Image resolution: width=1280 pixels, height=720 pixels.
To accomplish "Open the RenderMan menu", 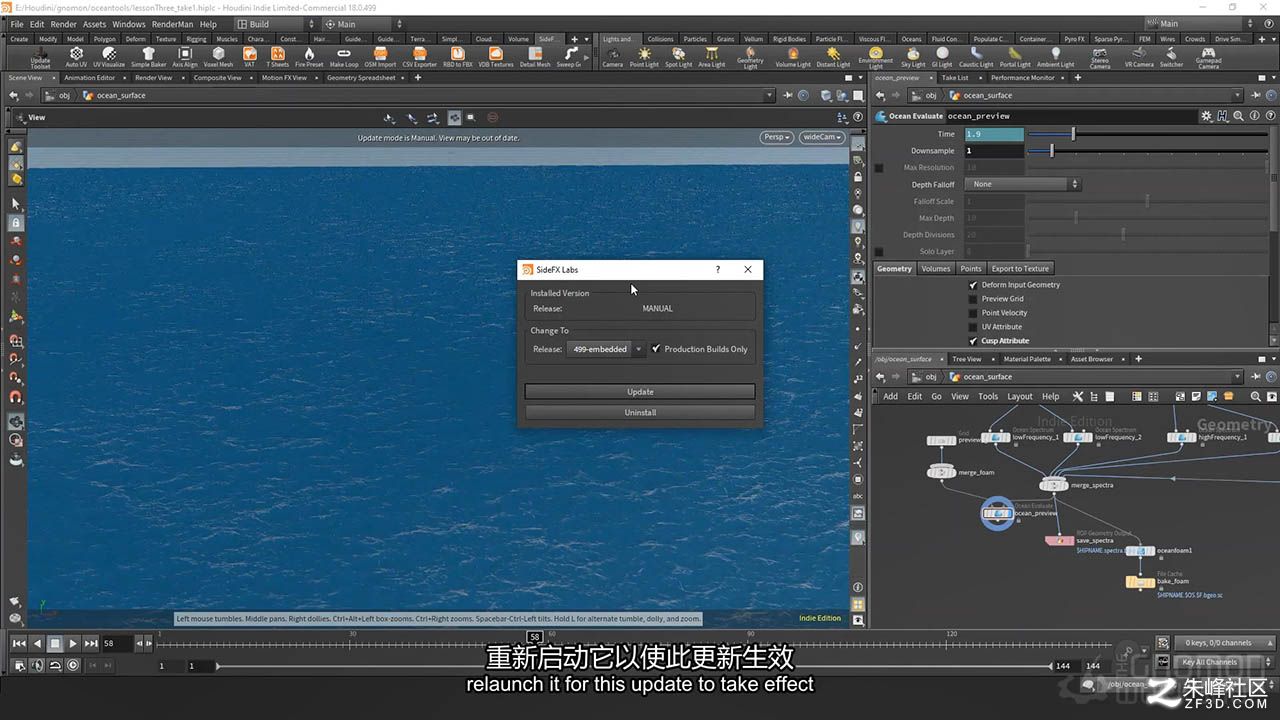I will [x=173, y=24].
